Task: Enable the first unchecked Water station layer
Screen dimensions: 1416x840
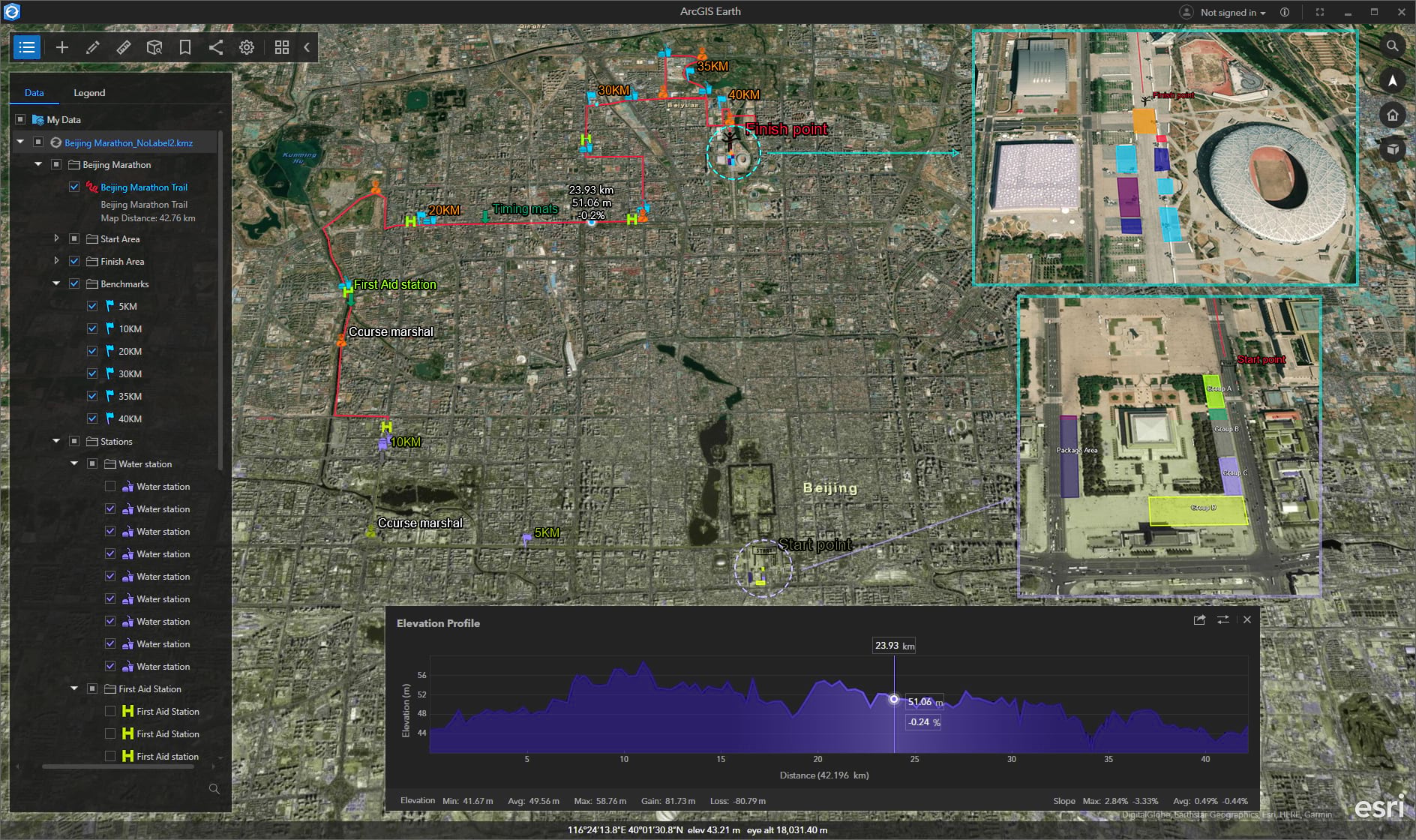Action: point(110,486)
